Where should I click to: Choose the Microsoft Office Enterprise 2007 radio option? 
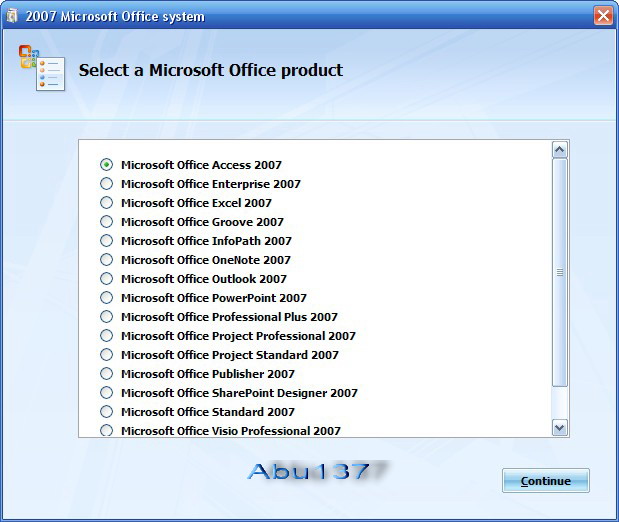point(106,183)
